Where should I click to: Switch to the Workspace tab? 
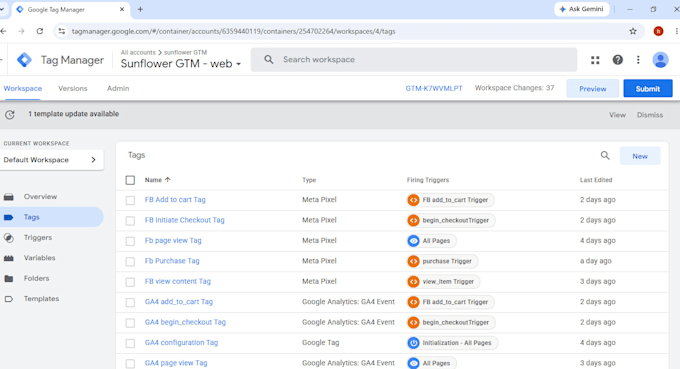(23, 88)
